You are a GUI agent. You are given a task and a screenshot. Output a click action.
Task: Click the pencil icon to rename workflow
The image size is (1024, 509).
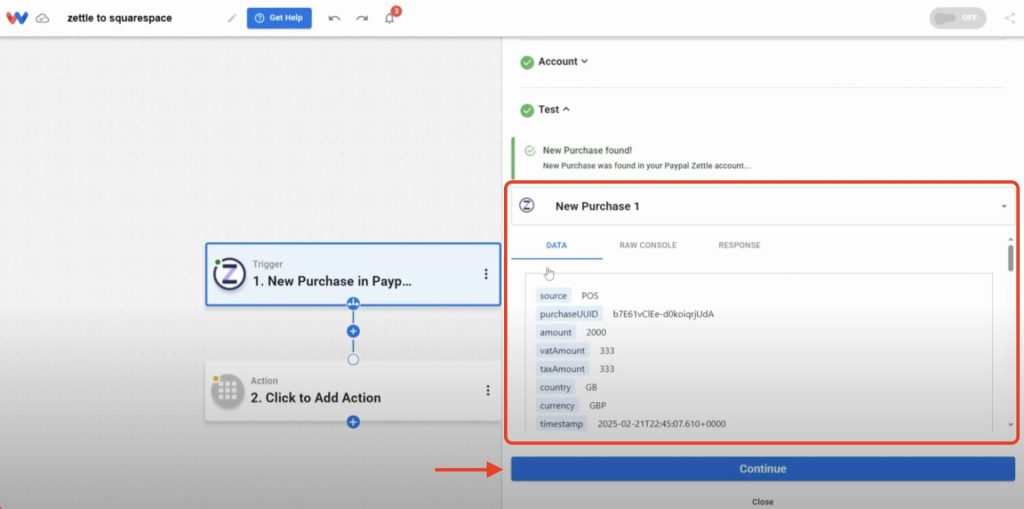(232, 18)
